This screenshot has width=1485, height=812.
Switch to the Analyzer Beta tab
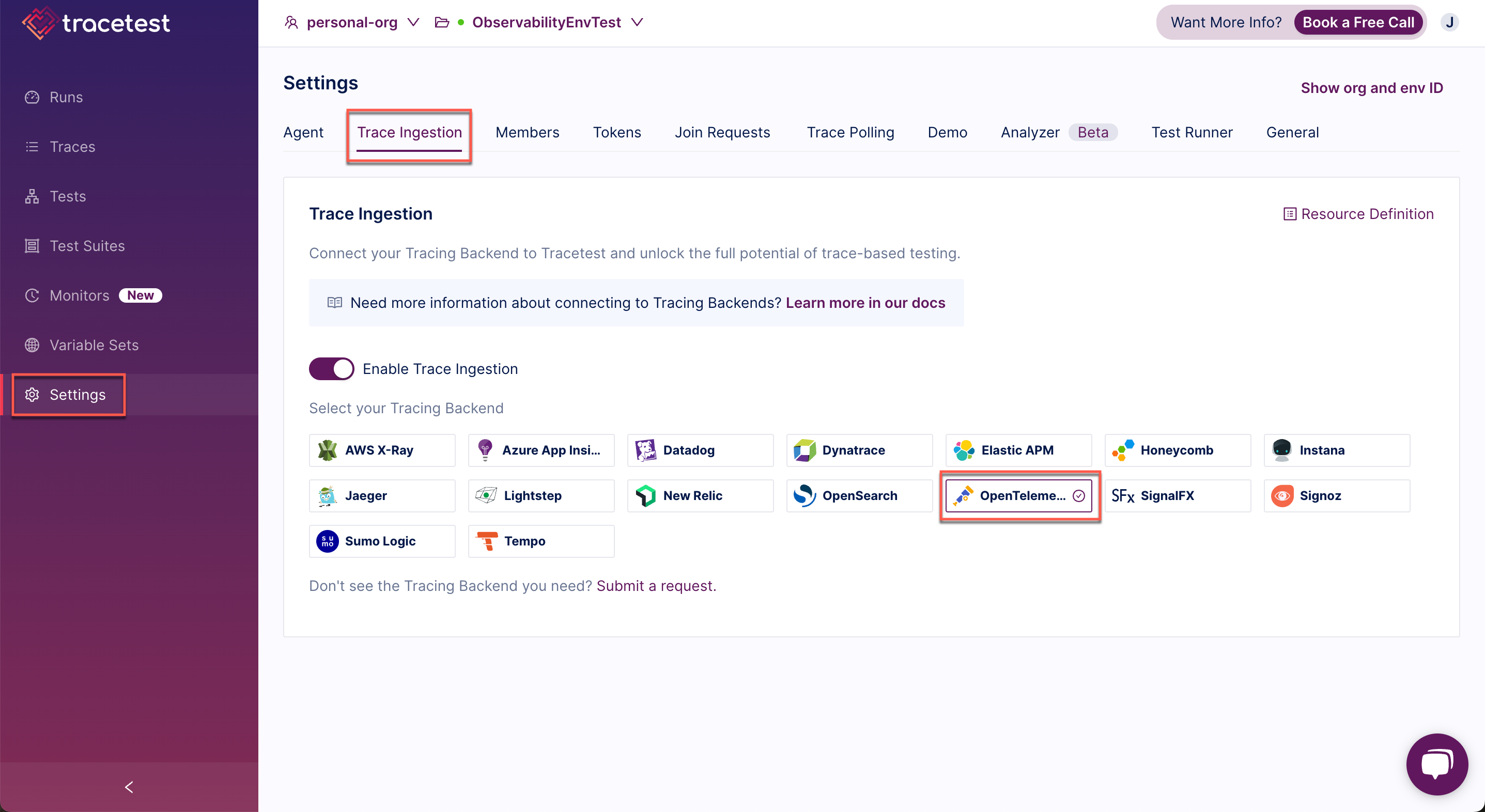click(1059, 133)
